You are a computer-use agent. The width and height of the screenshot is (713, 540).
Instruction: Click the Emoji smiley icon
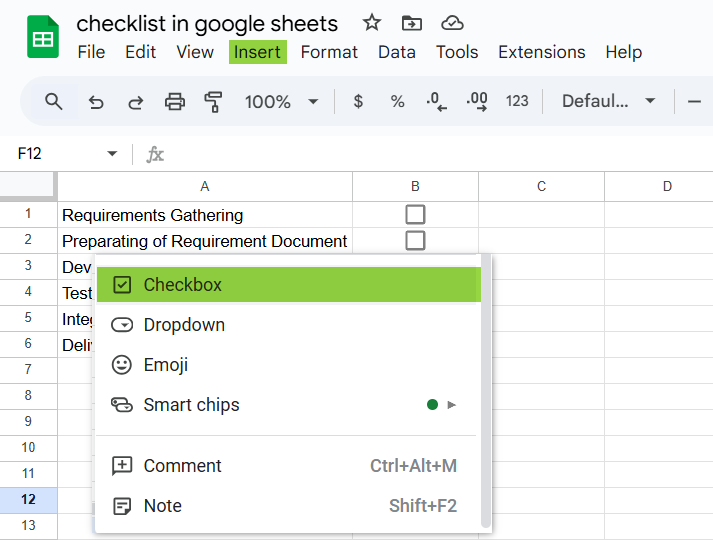121,365
